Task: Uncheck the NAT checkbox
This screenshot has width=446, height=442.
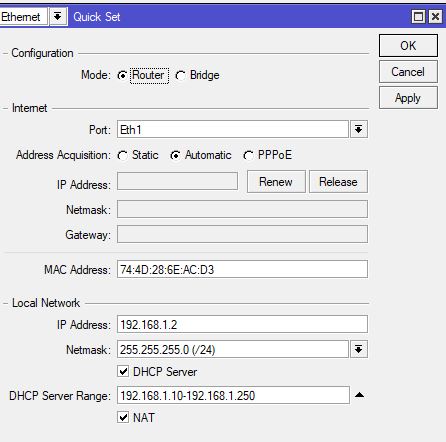Action: pos(123,417)
